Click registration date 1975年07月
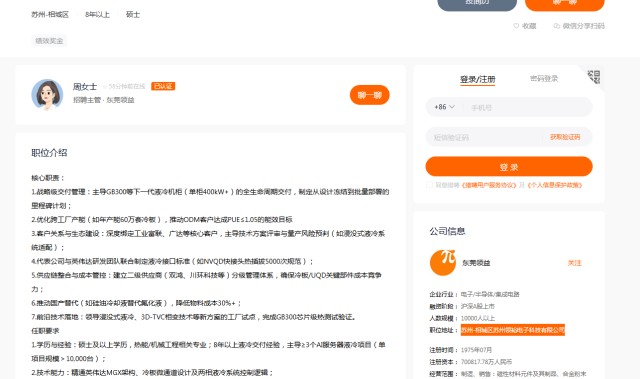The height and width of the screenshot is (379, 640). coord(476,350)
